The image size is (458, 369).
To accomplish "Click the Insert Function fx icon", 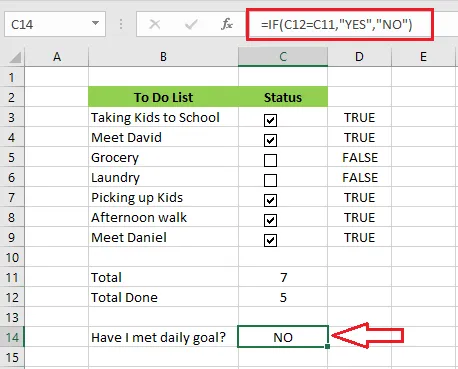I will point(227,24).
